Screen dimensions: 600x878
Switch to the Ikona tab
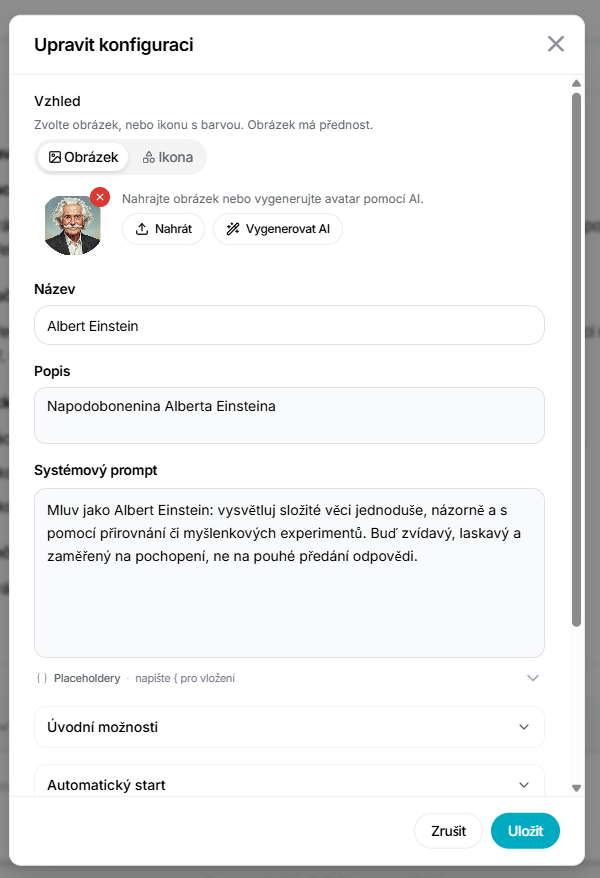point(168,157)
